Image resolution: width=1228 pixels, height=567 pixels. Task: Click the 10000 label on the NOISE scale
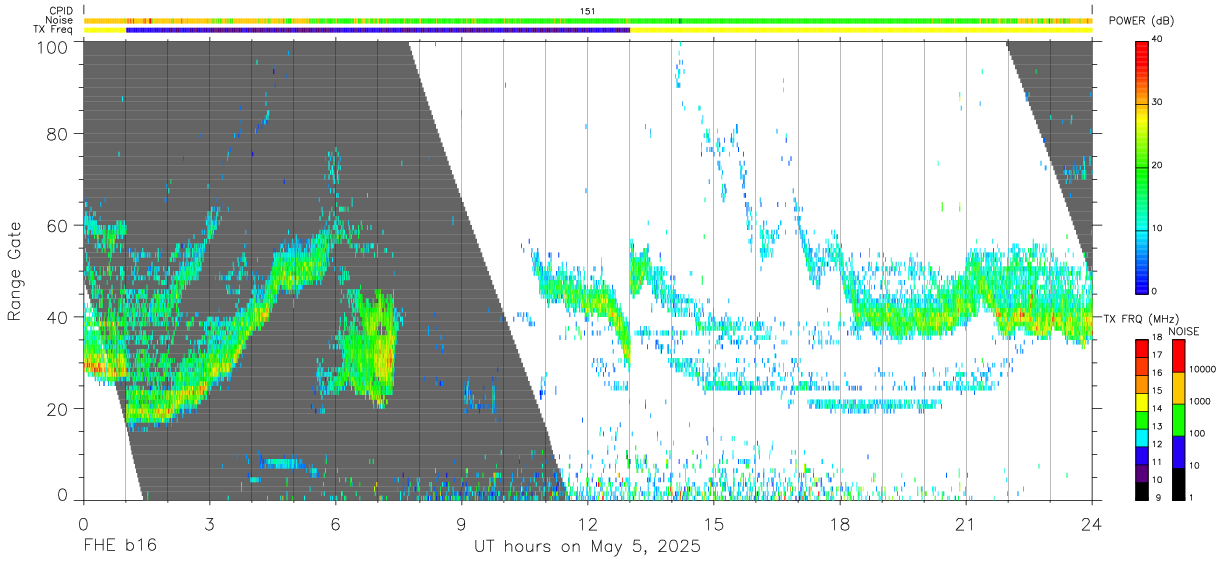click(x=1204, y=369)
